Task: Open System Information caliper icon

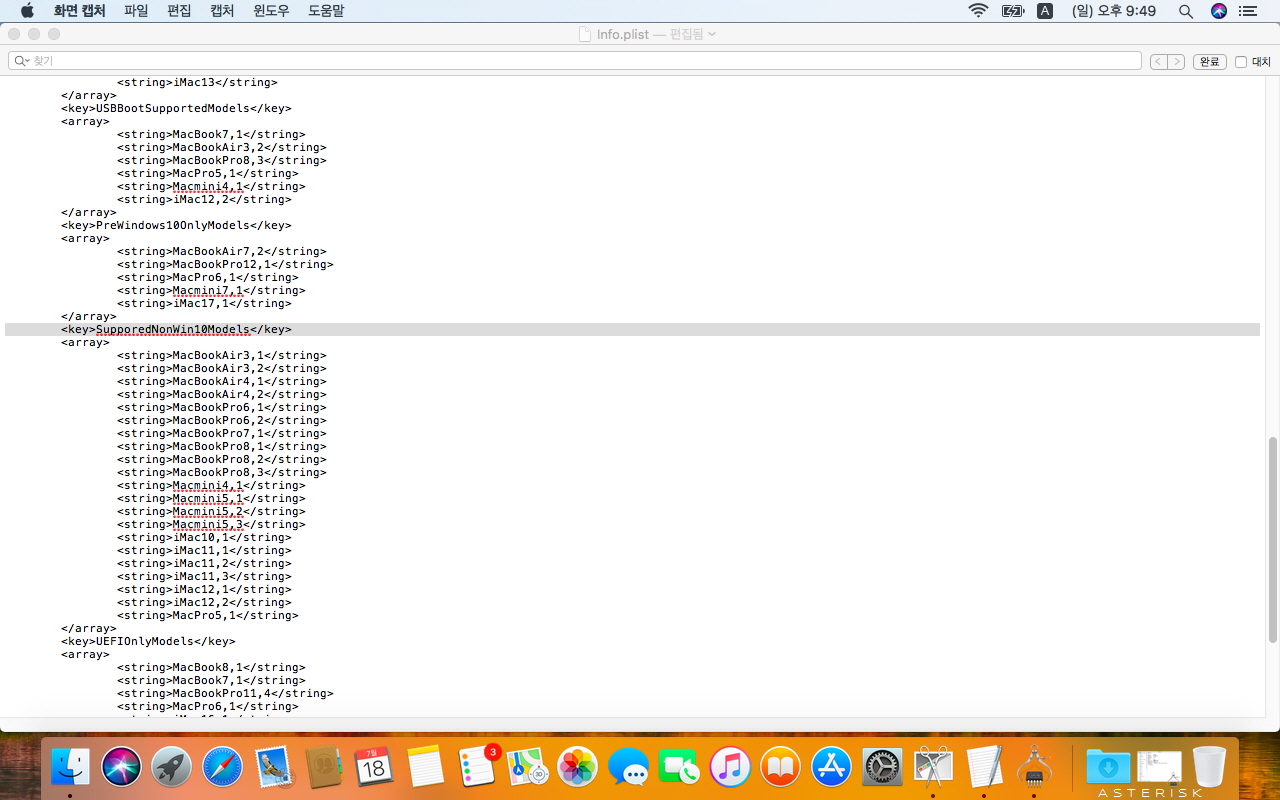Action: [x=1034, y=768]
